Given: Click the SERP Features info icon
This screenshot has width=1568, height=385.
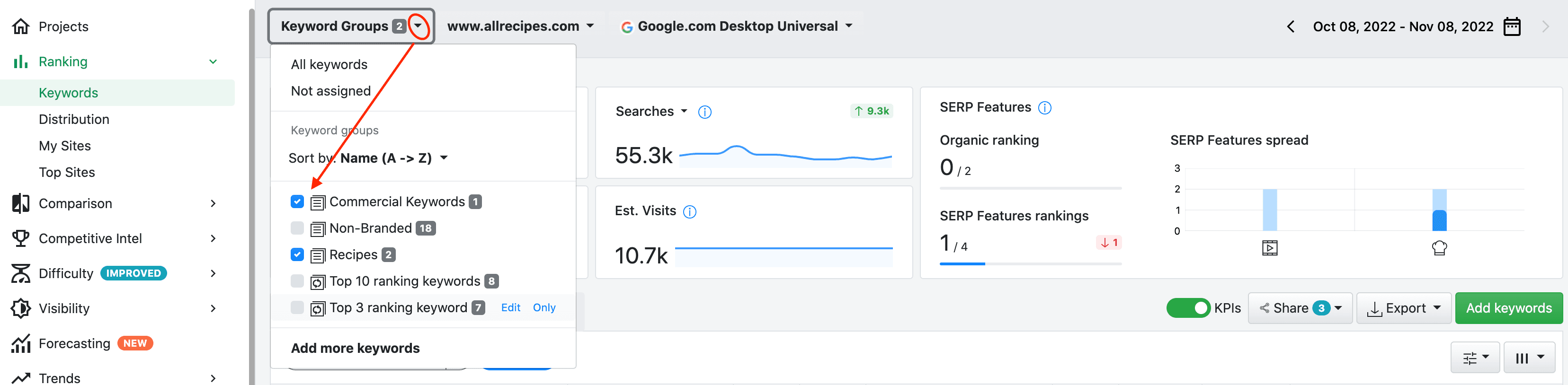Looking at the screenshot, I should 1044,108.
